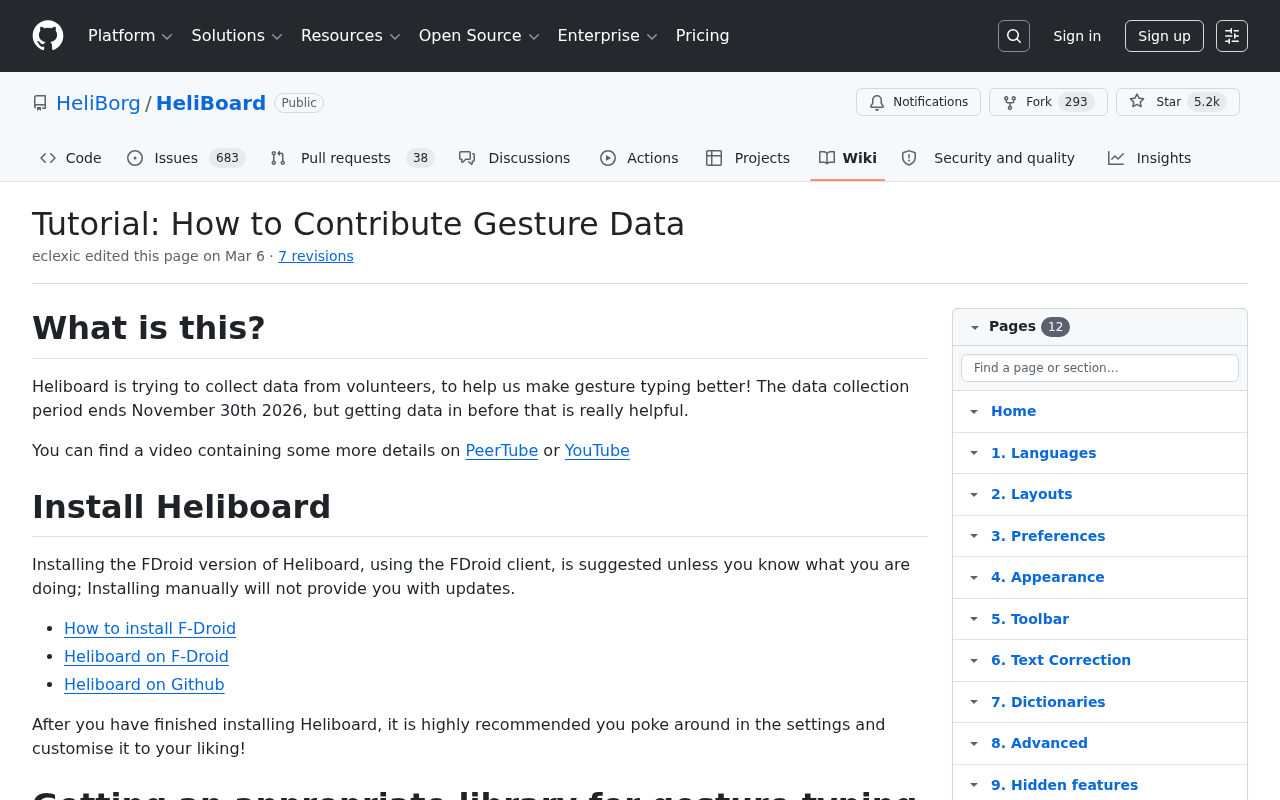Click the search magnifier icon

(1014, 36)
